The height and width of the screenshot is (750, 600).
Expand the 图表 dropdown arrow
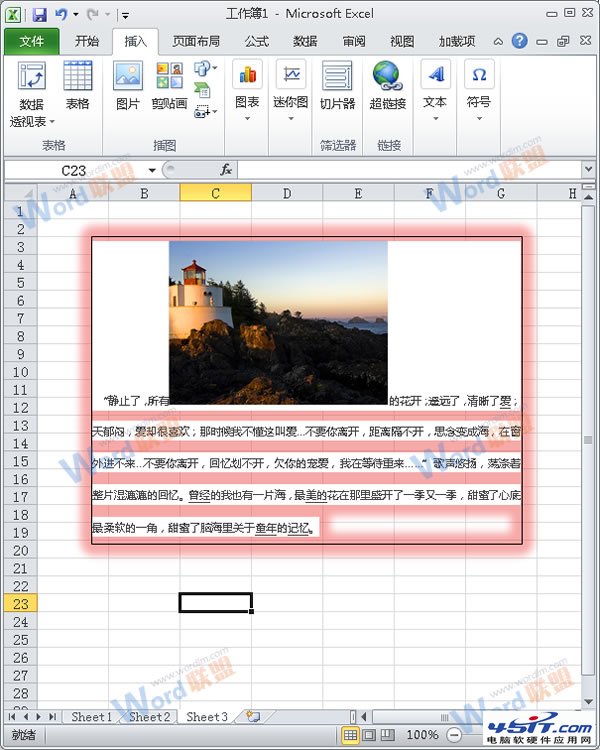coord(247,118)
